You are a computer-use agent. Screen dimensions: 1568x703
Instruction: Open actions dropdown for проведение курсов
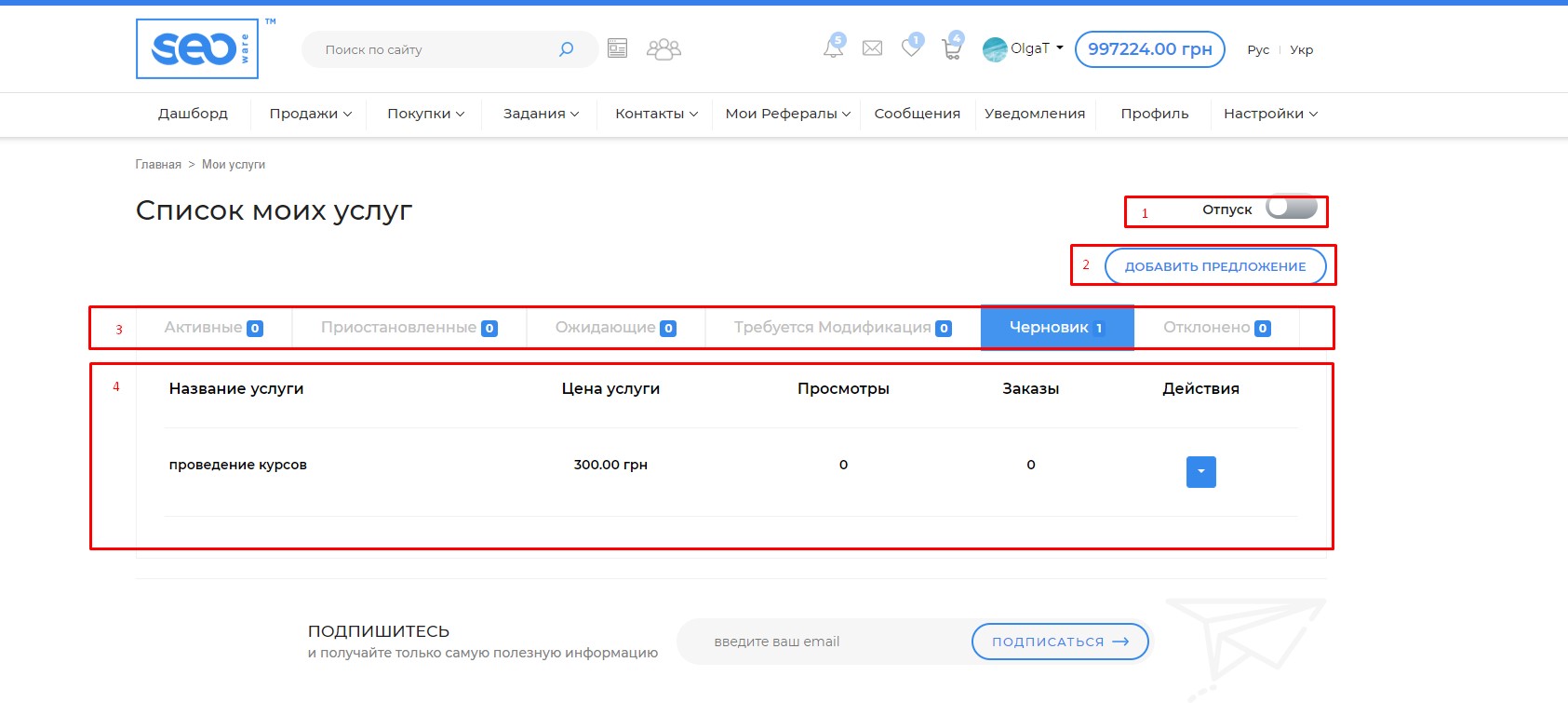pyautogui.click(x=1200, y=471)
